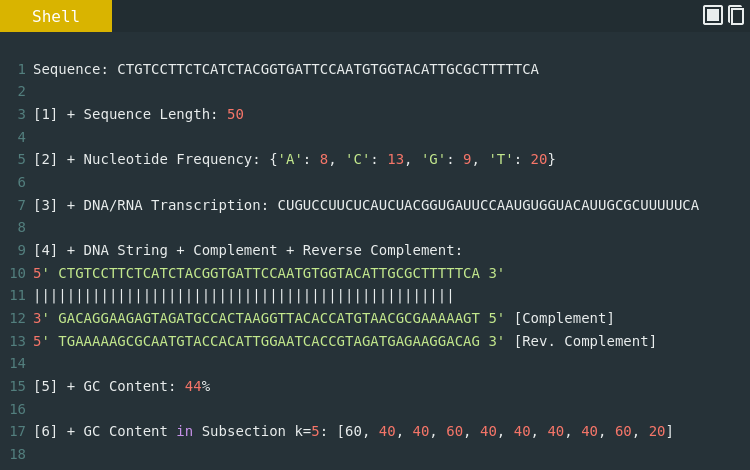Click the k=5 value in Subsection line
750x470 pixels.
(307, 431)
